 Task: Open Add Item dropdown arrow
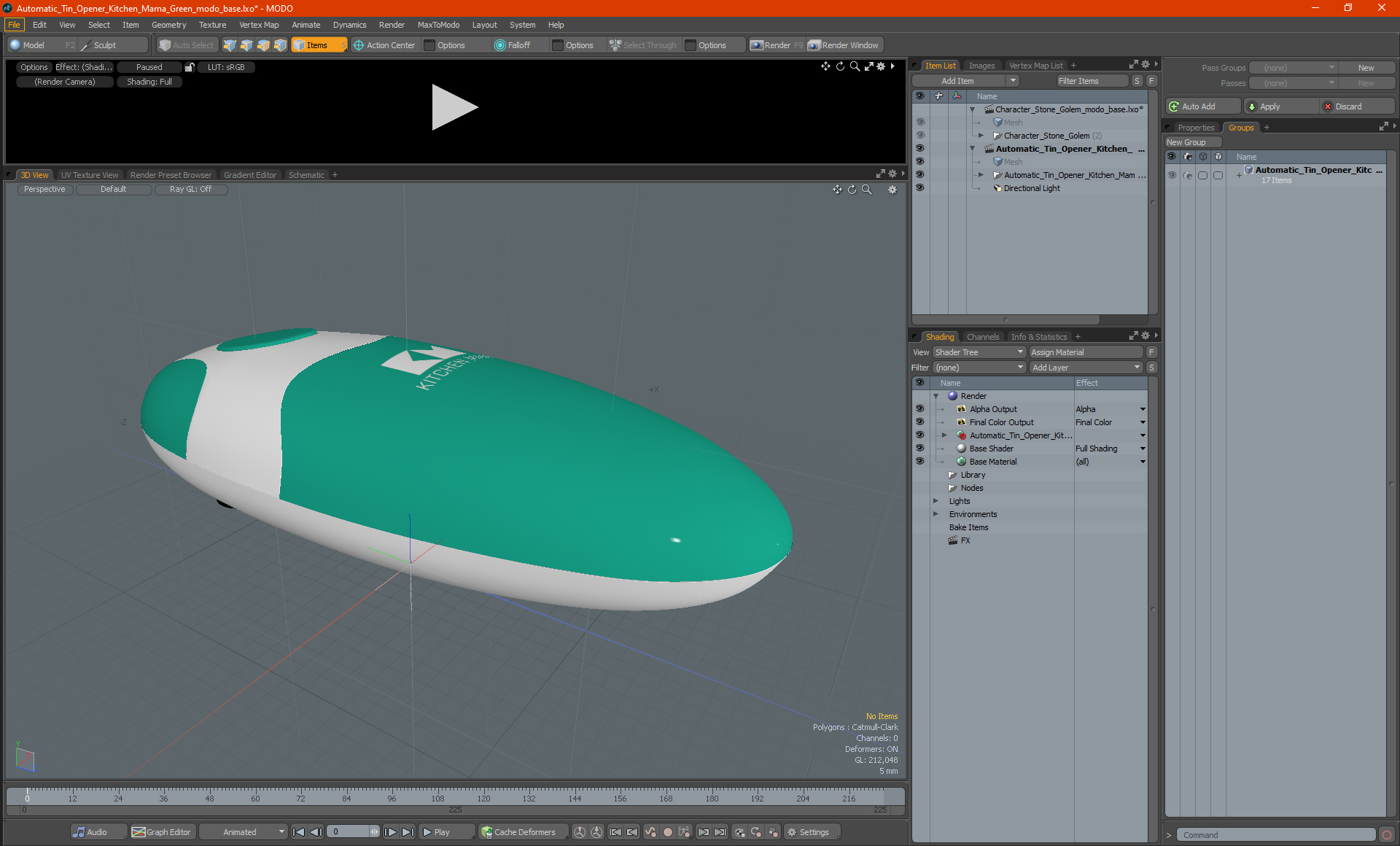[1013, 81]
